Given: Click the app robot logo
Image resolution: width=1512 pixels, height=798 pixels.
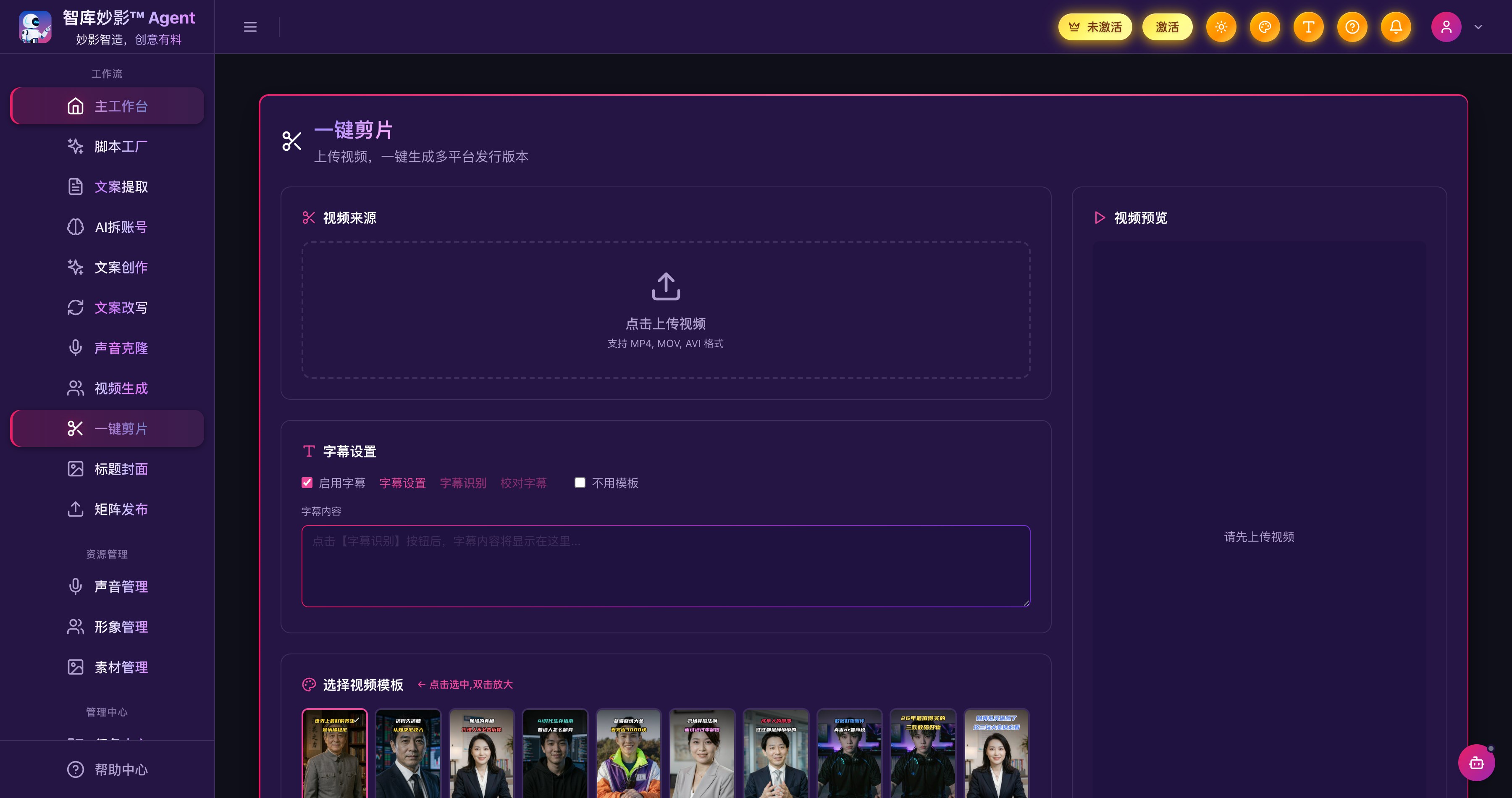Looking at the screenshot, I should click(x=34, y=27).
